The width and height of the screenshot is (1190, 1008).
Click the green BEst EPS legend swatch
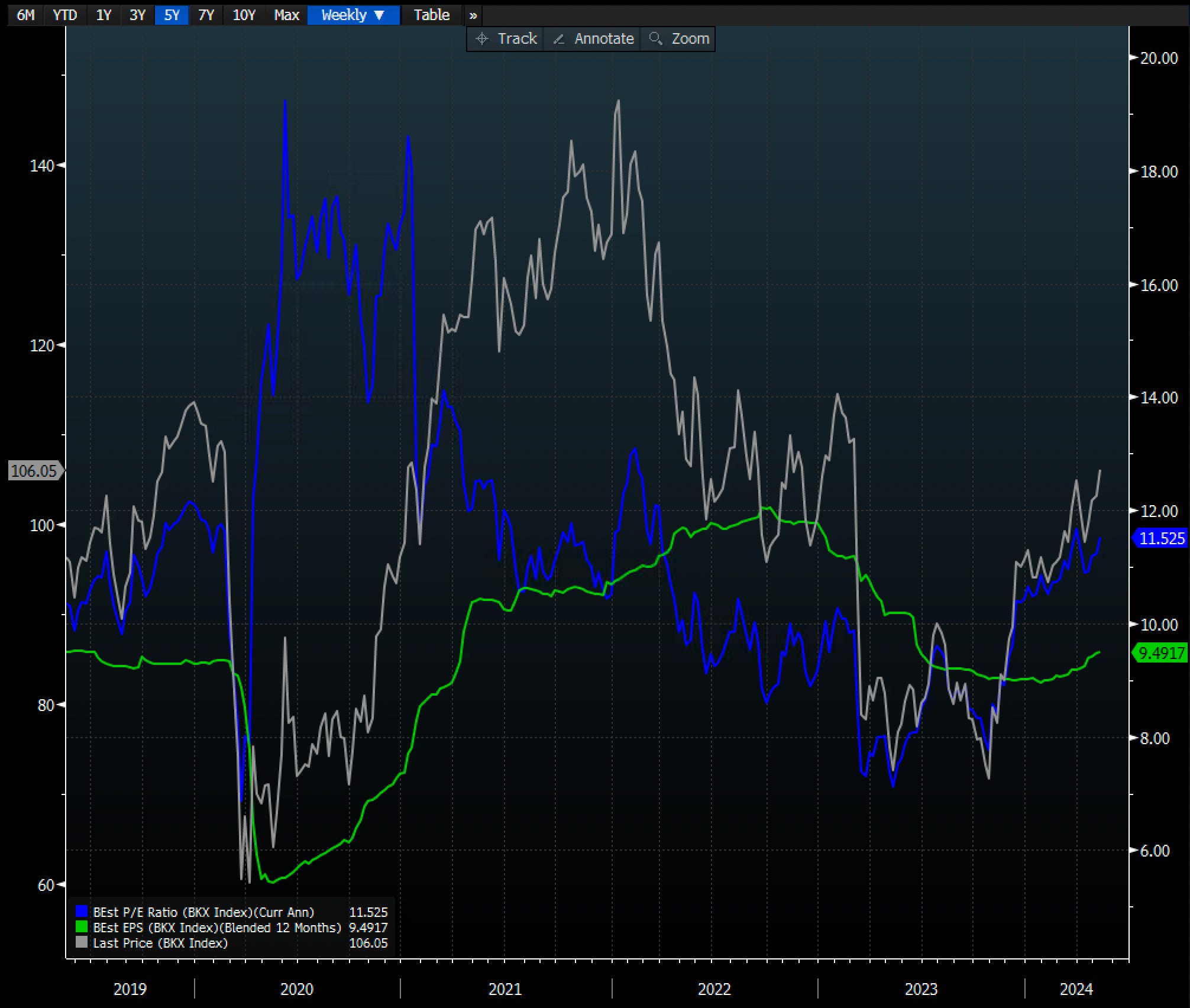[x=82, y=928]
